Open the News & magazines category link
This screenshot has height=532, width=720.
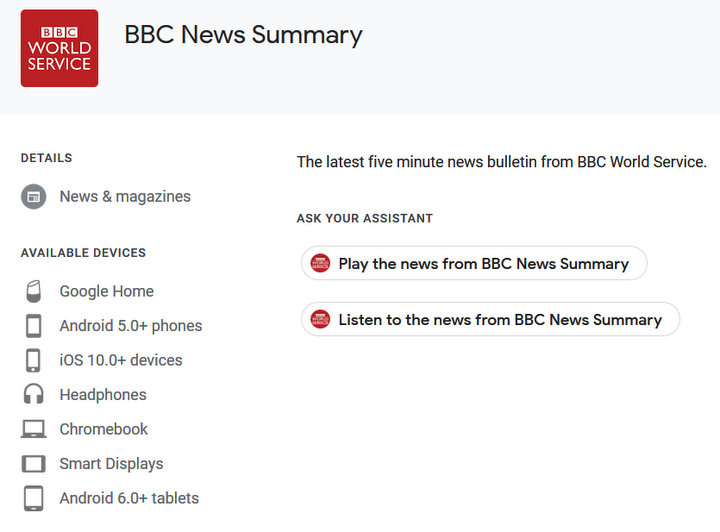(x=125, y=196)
